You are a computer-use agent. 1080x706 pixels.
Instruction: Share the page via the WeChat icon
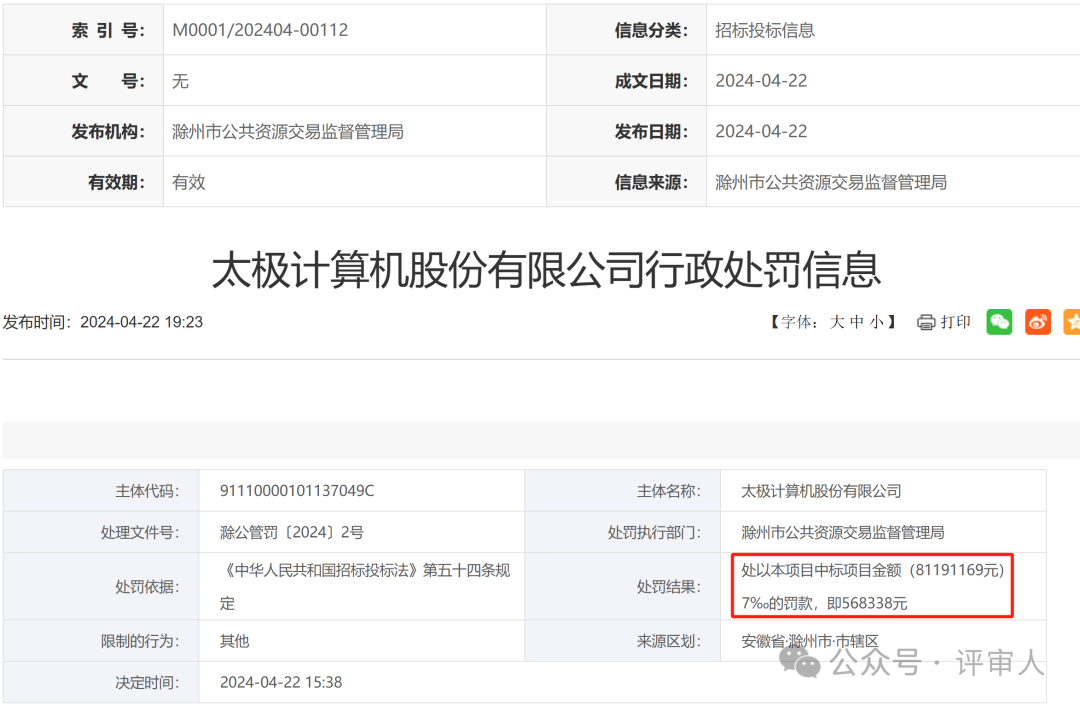click(x=999, y=322)
